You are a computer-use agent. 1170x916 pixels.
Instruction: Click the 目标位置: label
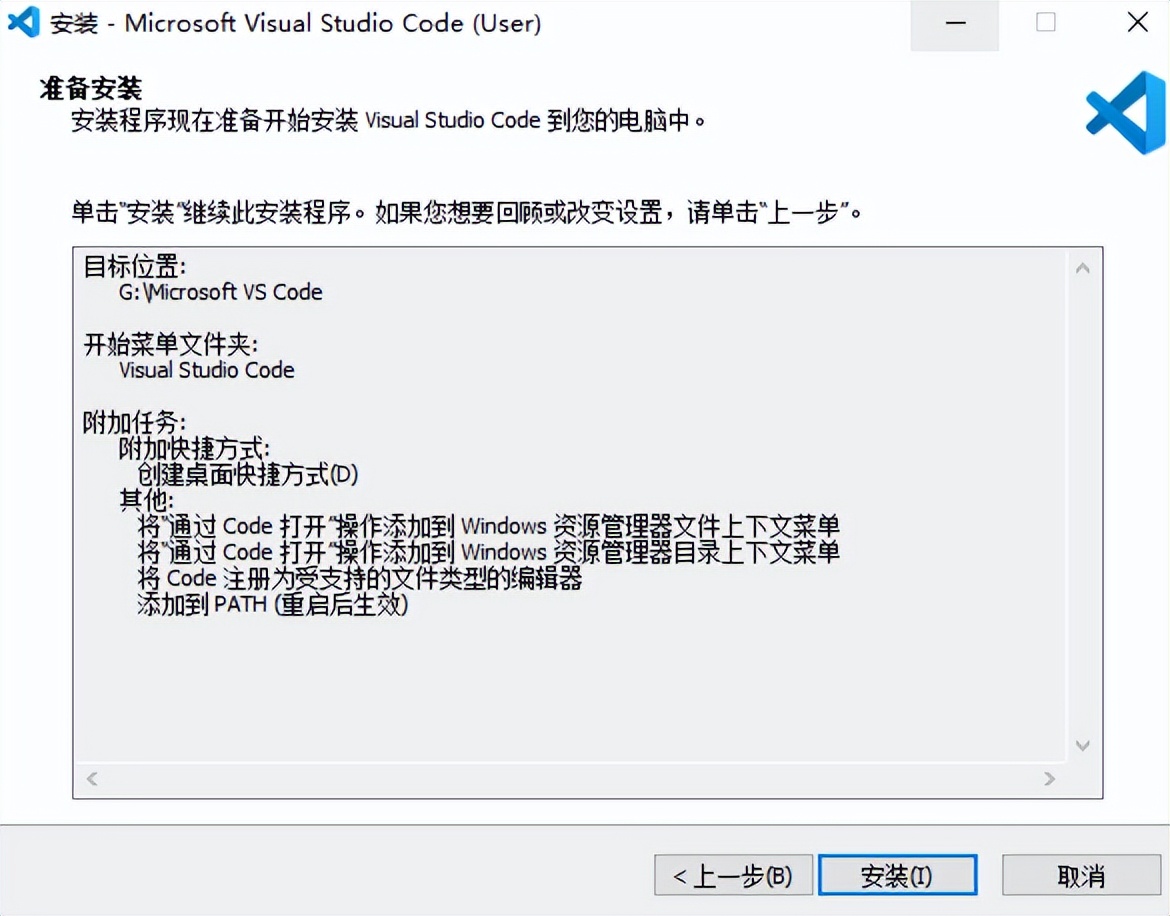click(134, 266)
